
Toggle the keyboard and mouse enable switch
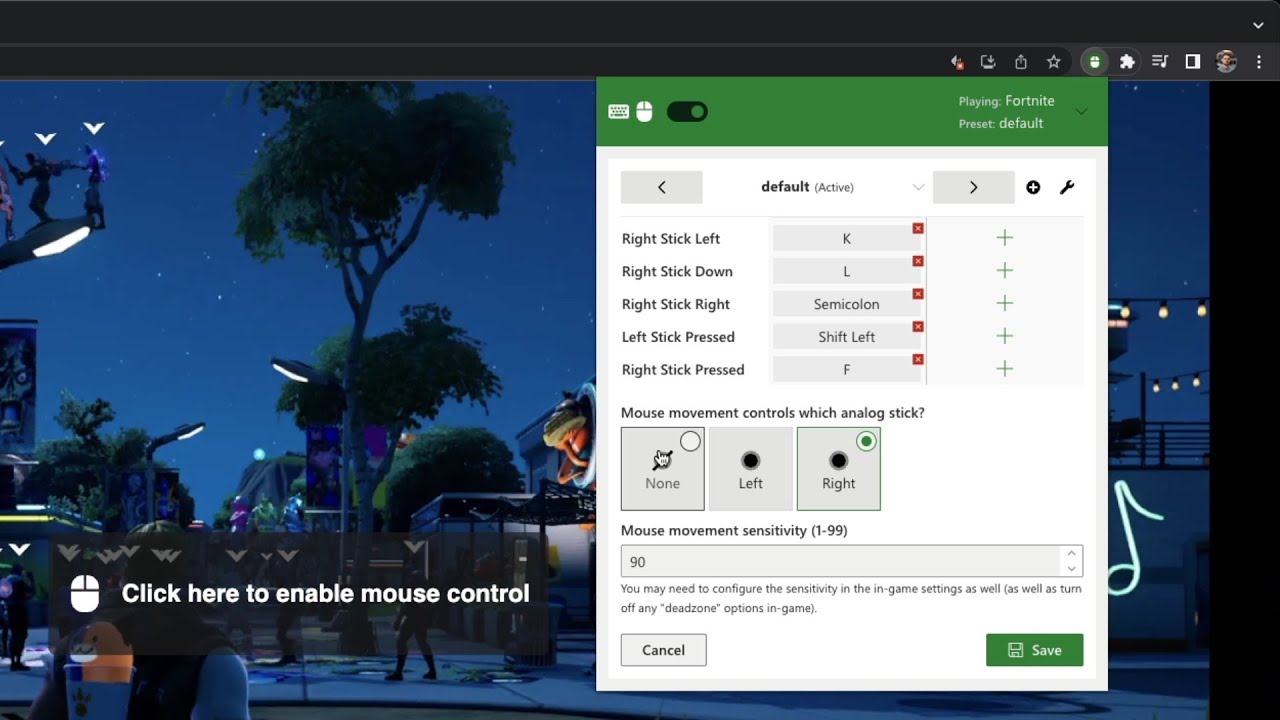click(687, 112)
